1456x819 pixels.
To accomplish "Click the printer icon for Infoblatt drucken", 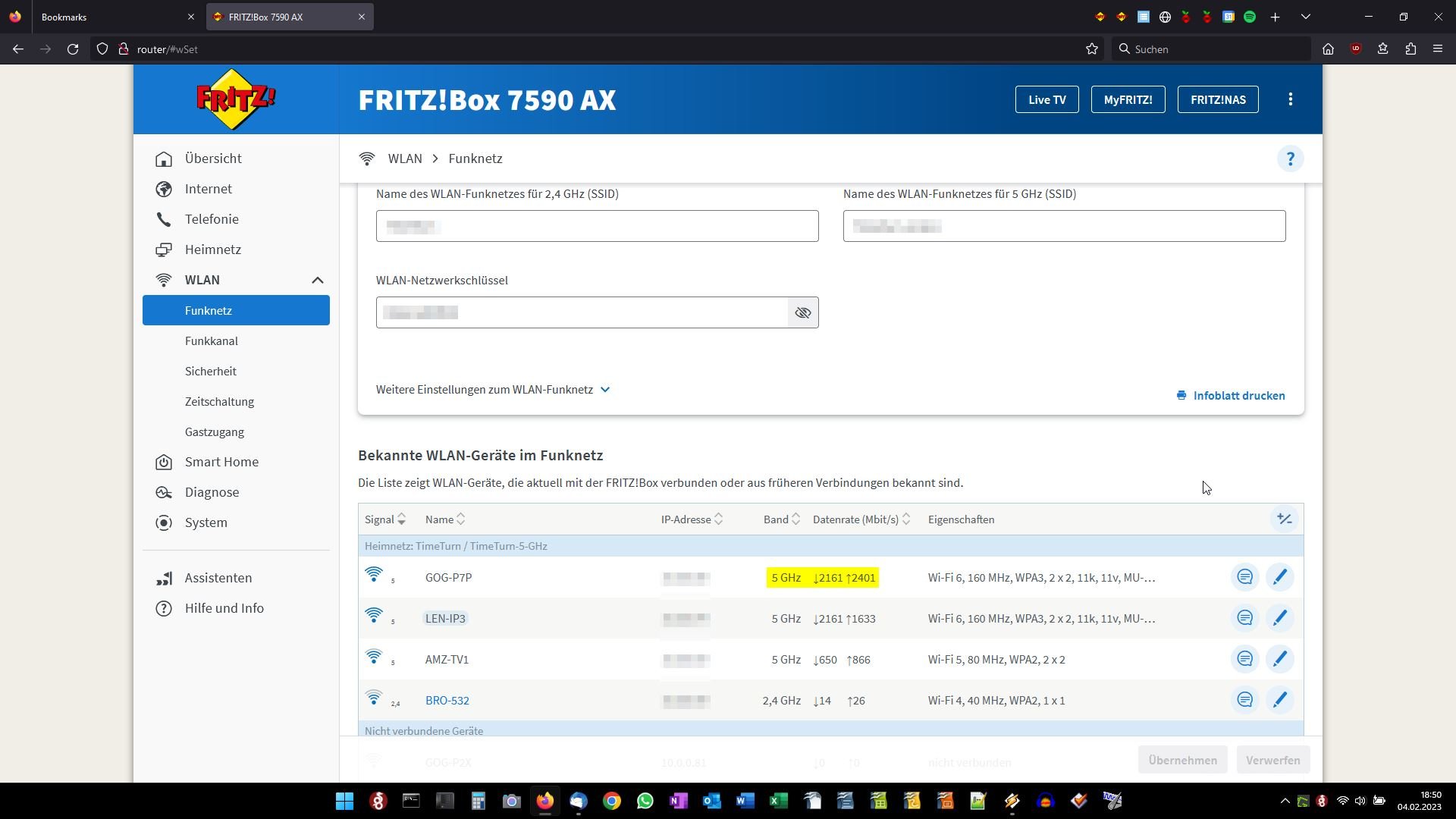I will 1181,396.
